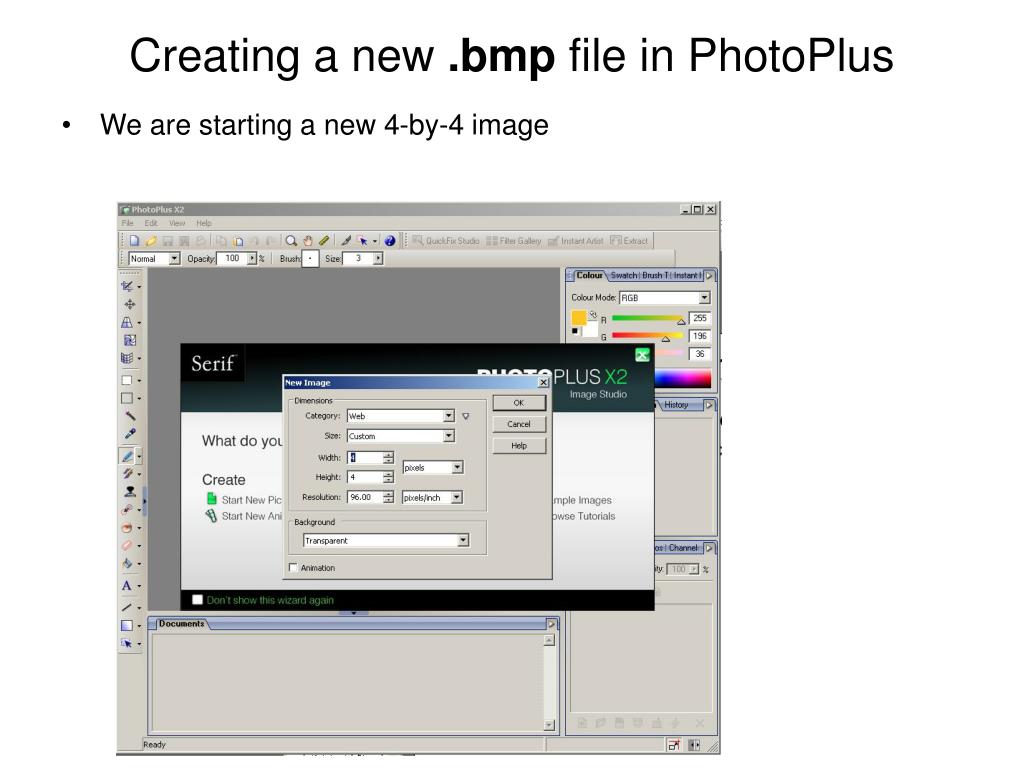The width and height of the screenshot is (1024, 768).
Task: Expand the brush Size arrow in context bar
Action: point(378,259)
